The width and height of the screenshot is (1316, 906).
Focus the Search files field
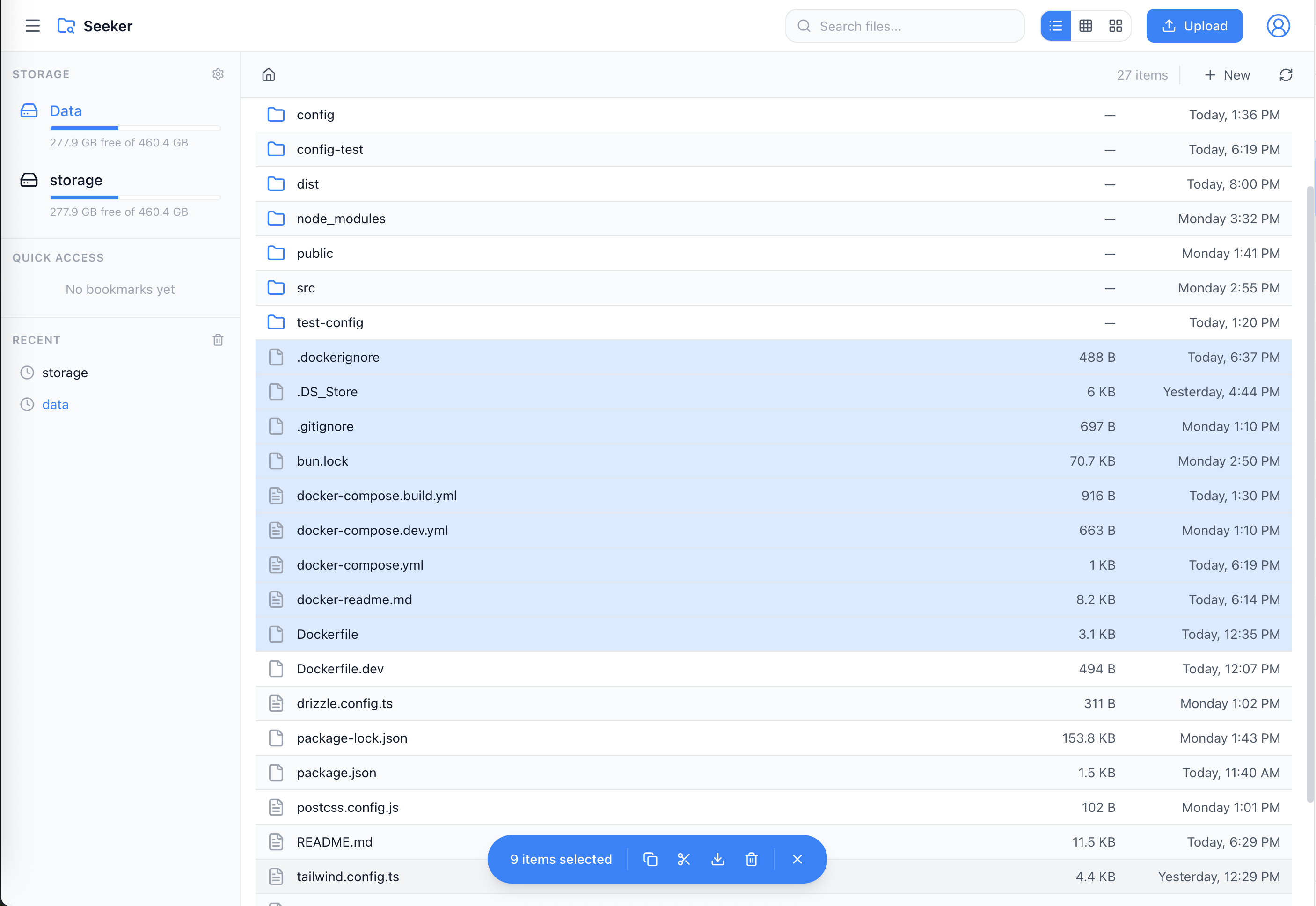914,26
